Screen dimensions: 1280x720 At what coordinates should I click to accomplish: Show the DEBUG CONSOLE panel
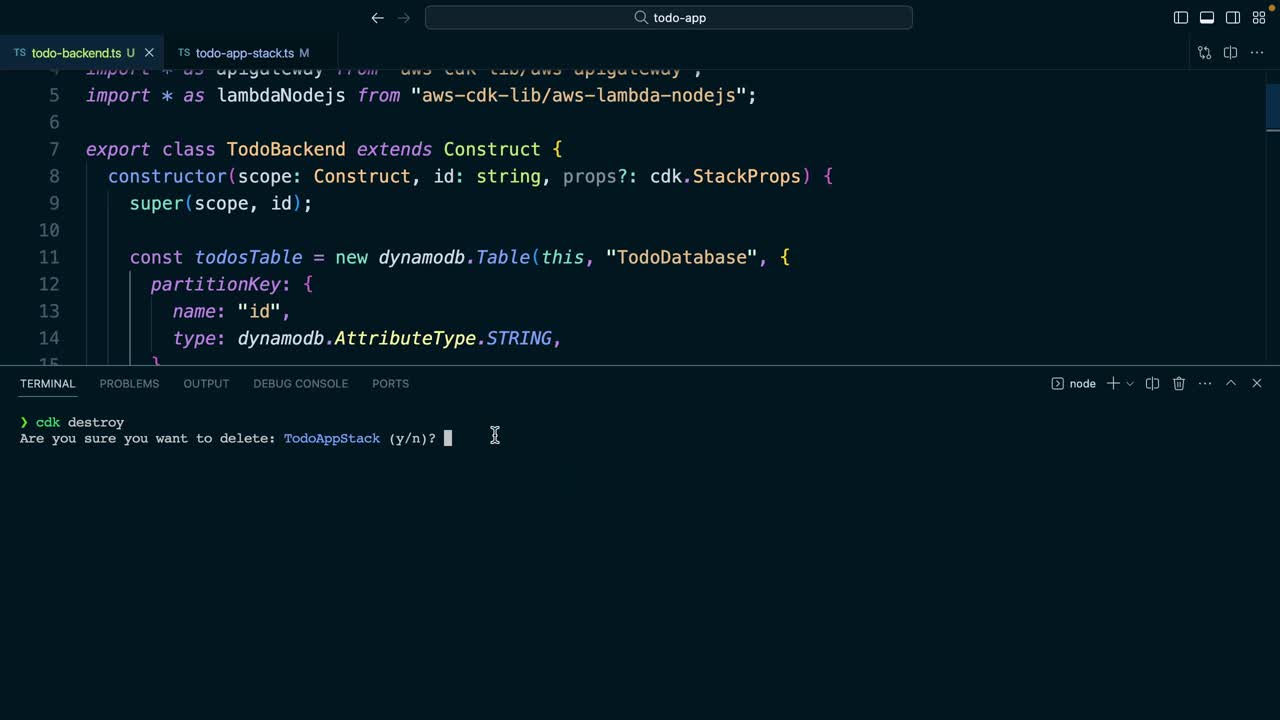(x=300, y=384)
